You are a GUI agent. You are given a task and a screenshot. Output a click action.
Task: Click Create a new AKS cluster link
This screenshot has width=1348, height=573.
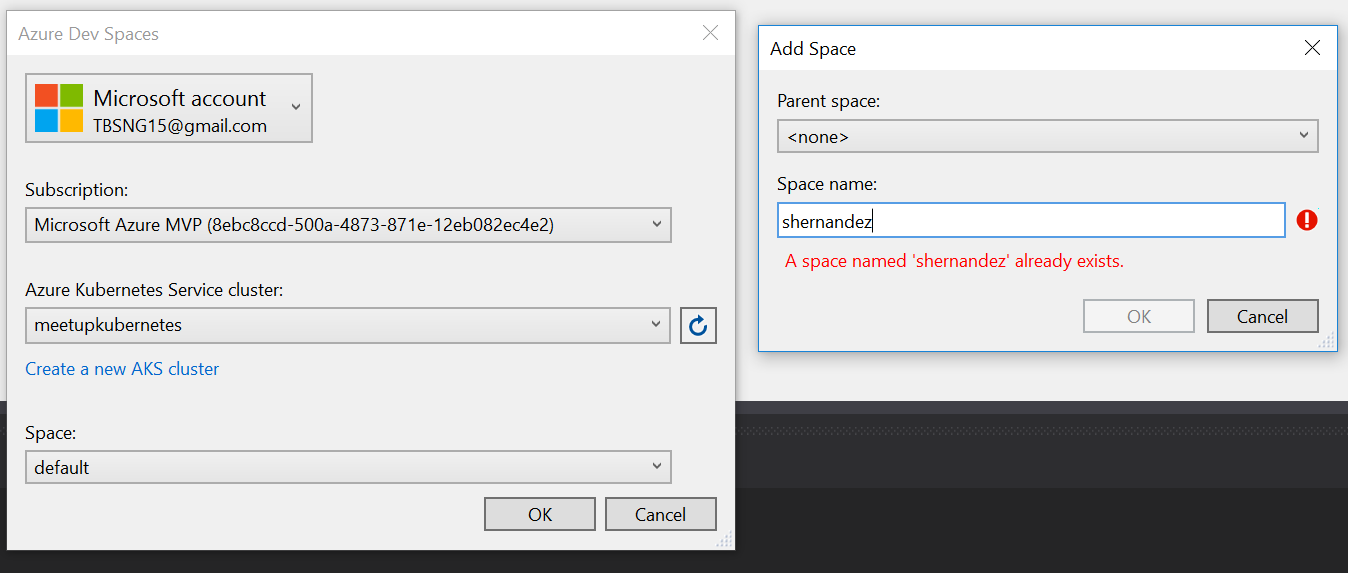(x=122, y=369)
